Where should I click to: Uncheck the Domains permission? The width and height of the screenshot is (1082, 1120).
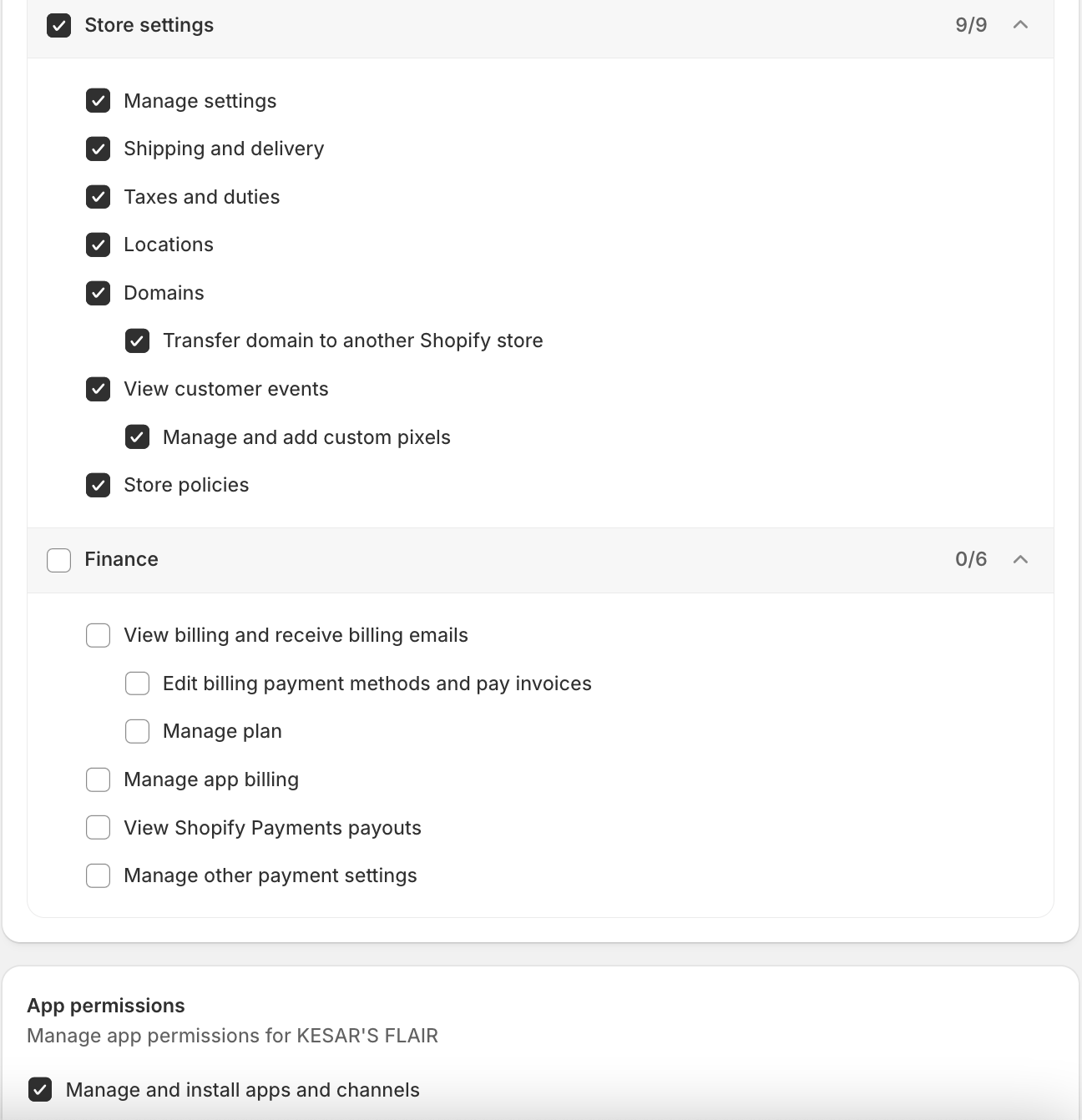[98, 293]
